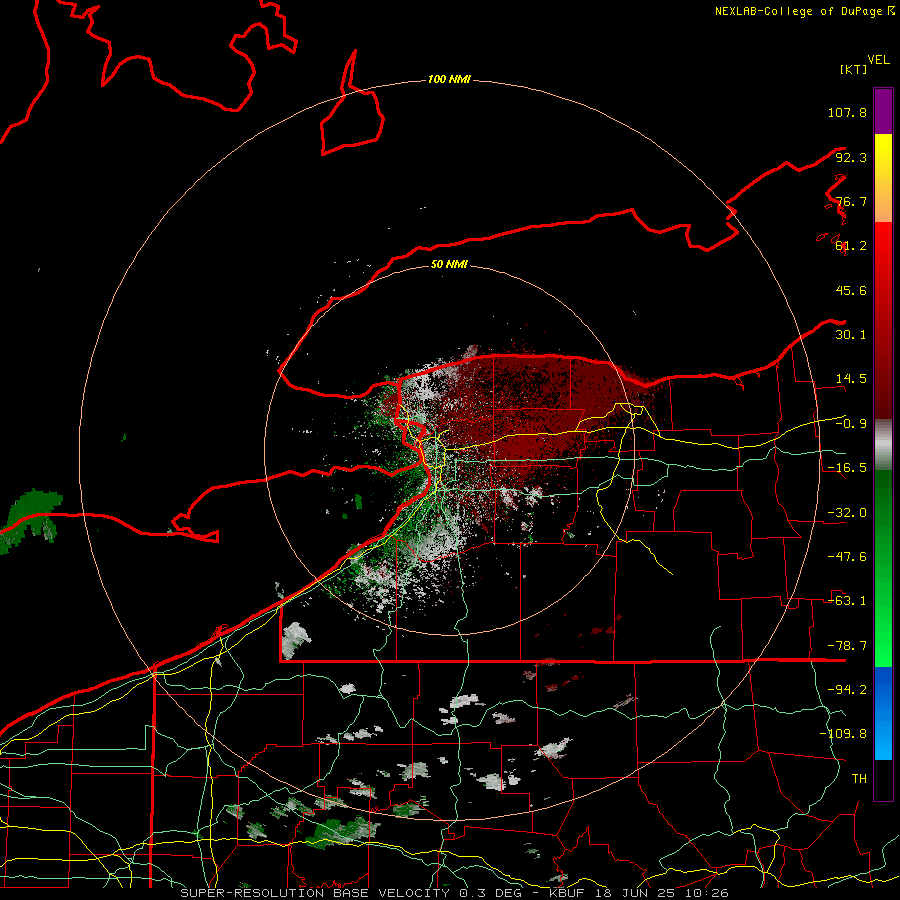Click the -63.1 legend value
The width and height of the screenshot is (900, 900).
pos(847,601)
